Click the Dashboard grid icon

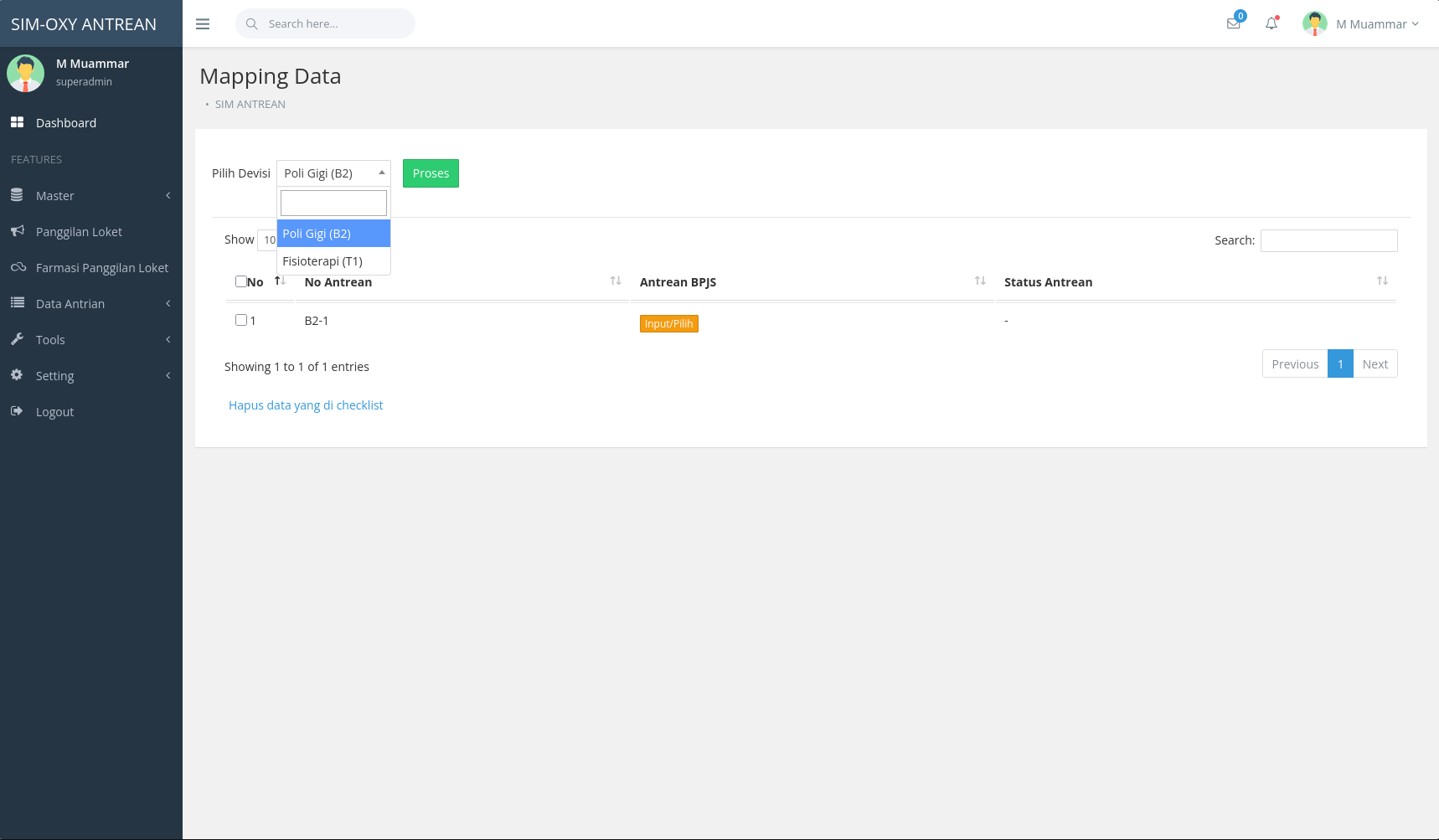[17, 122]
